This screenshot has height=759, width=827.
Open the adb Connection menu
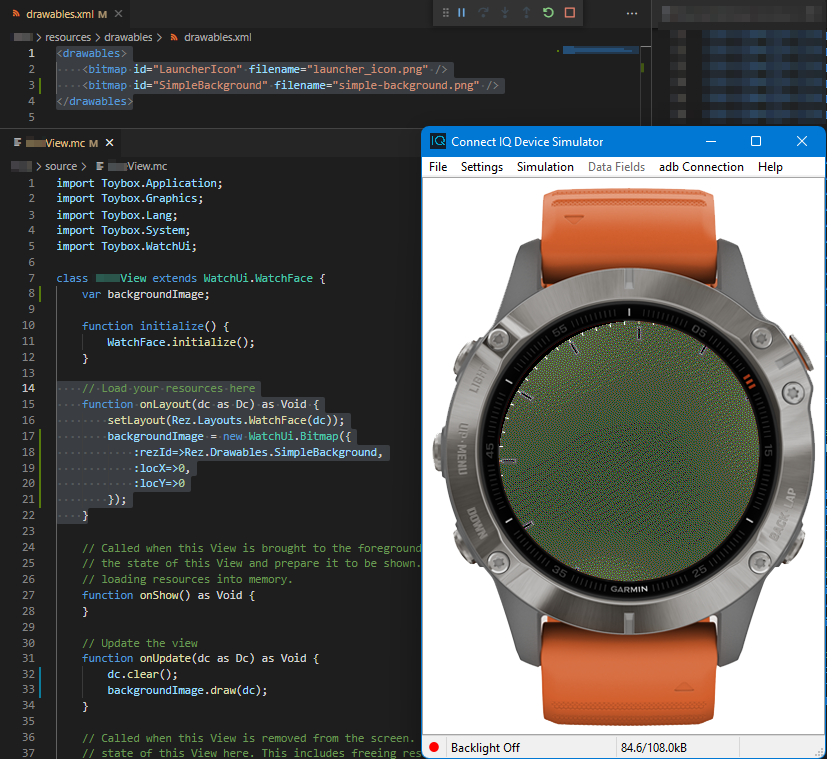pos(701,167)
